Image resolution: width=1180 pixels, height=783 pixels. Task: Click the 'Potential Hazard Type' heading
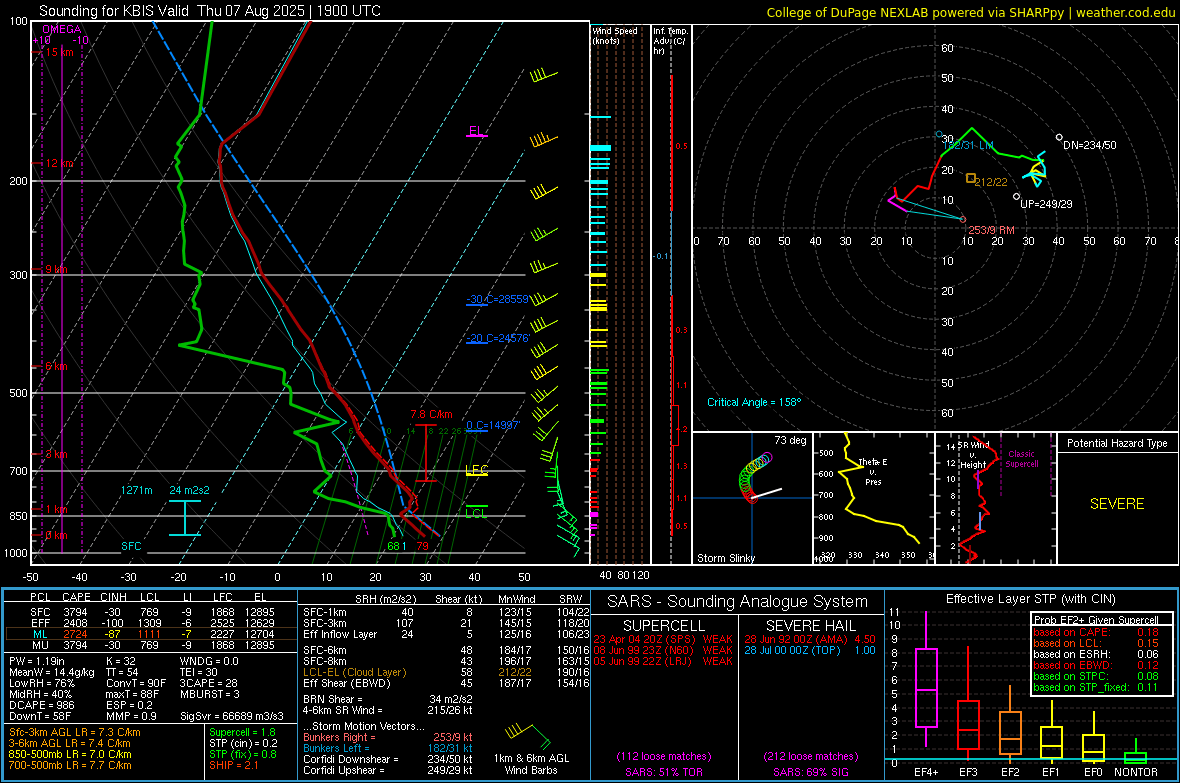tap(1117, 443)
